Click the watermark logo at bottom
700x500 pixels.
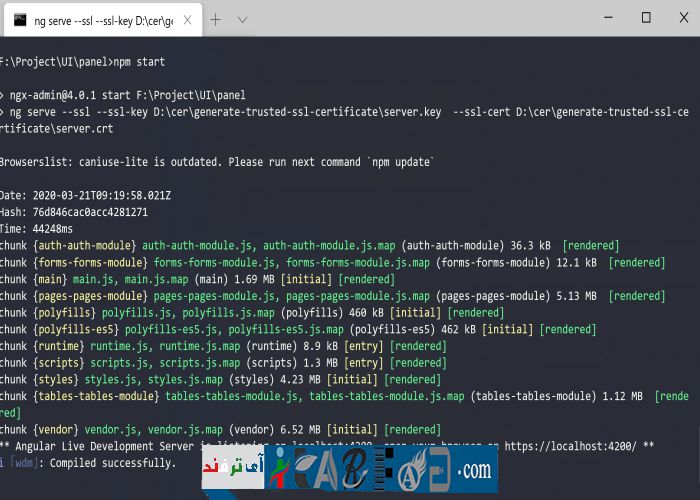click(x=350, y=468)
